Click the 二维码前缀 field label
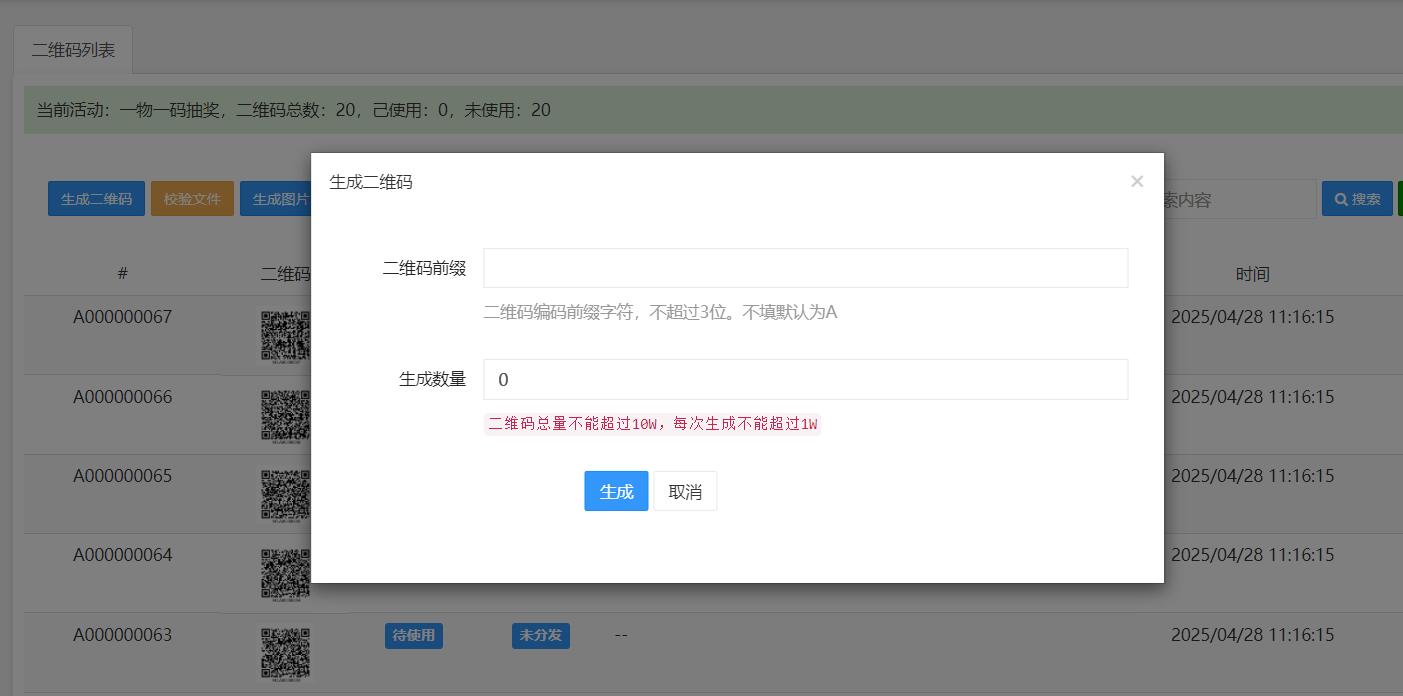The image size is (1403, 696). point(424,268)
